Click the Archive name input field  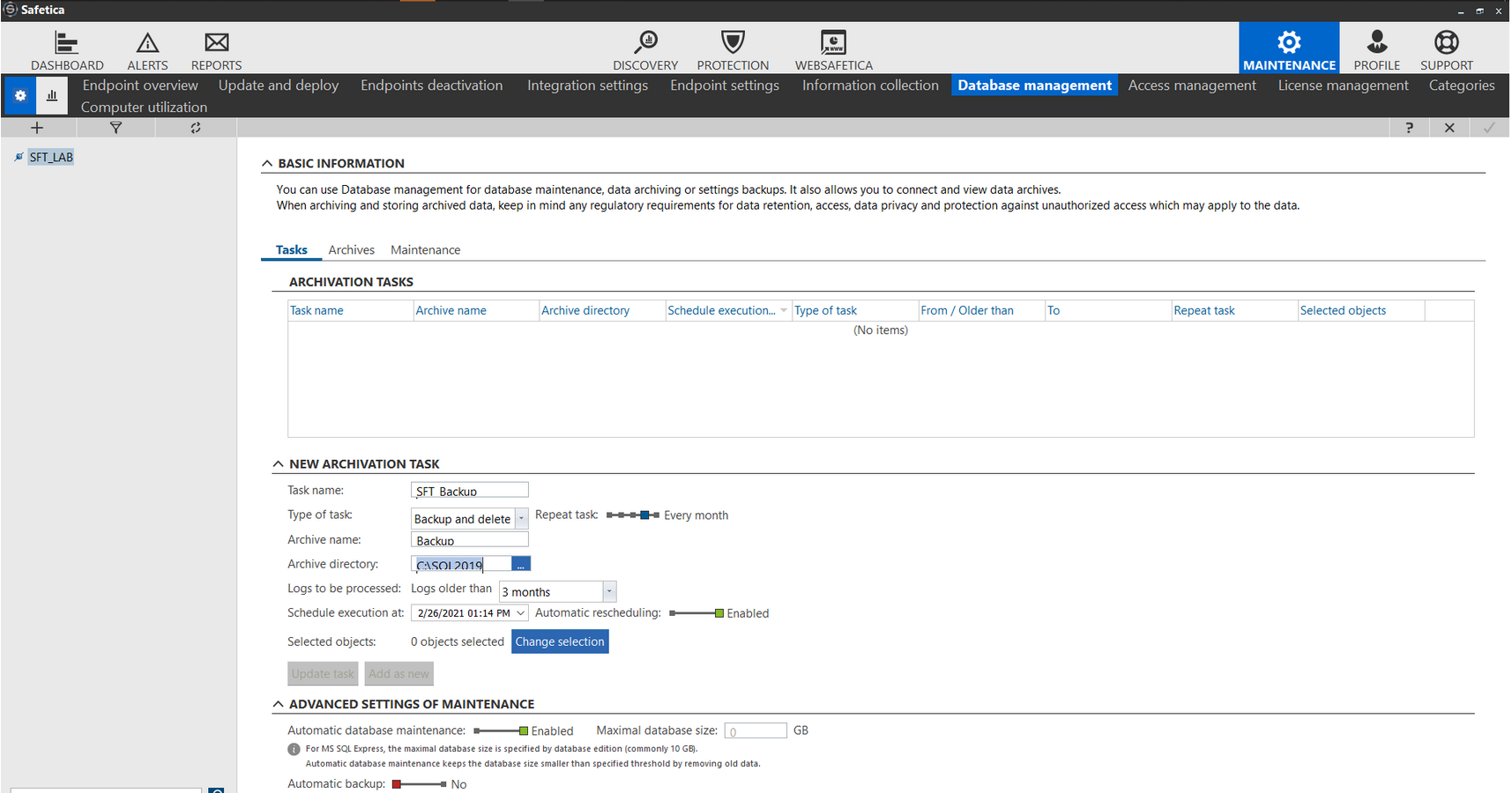click(470, 539)
